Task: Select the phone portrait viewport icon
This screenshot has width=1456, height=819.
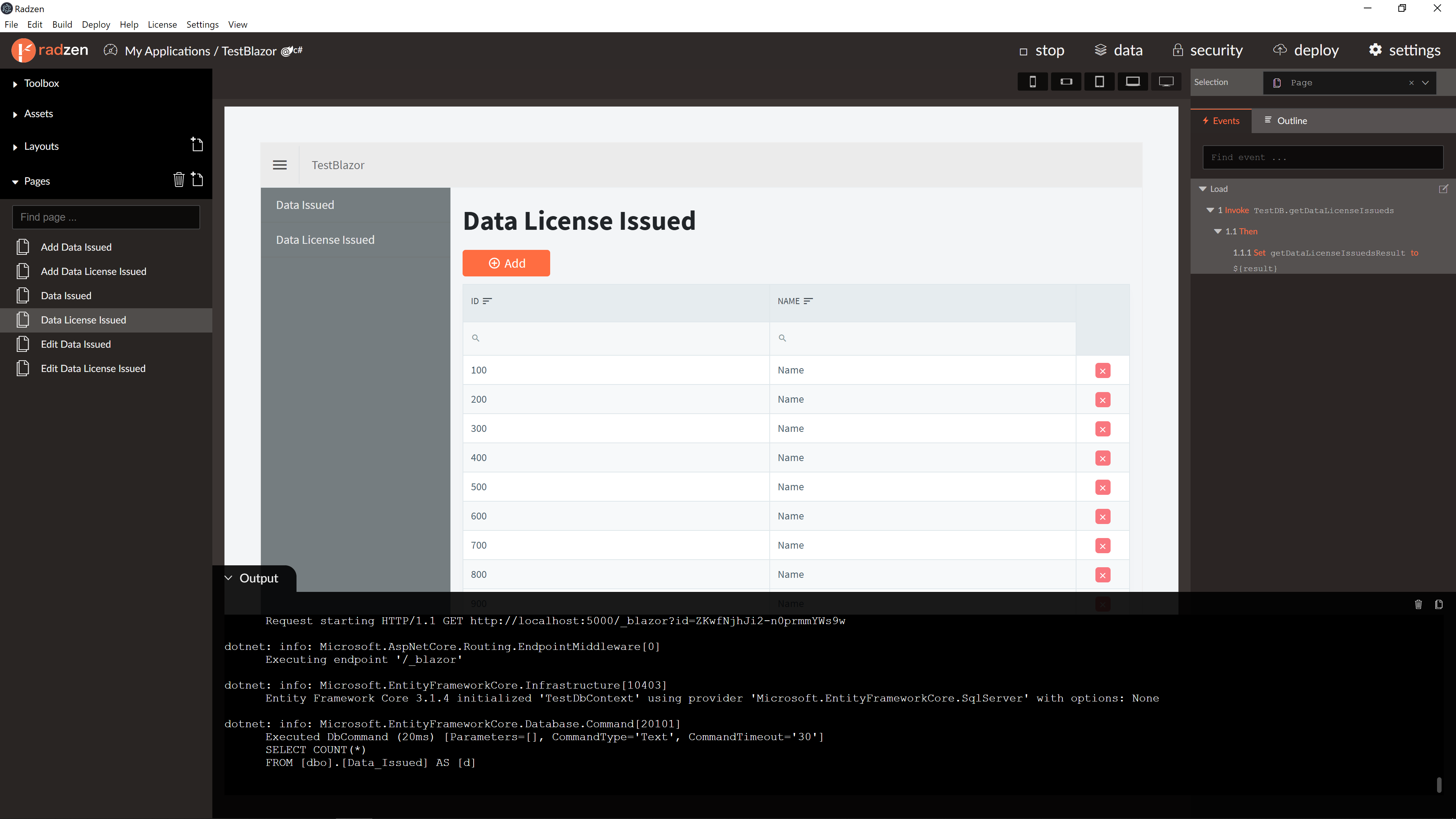Action: pyautogui.click(x=1032, y=82)
